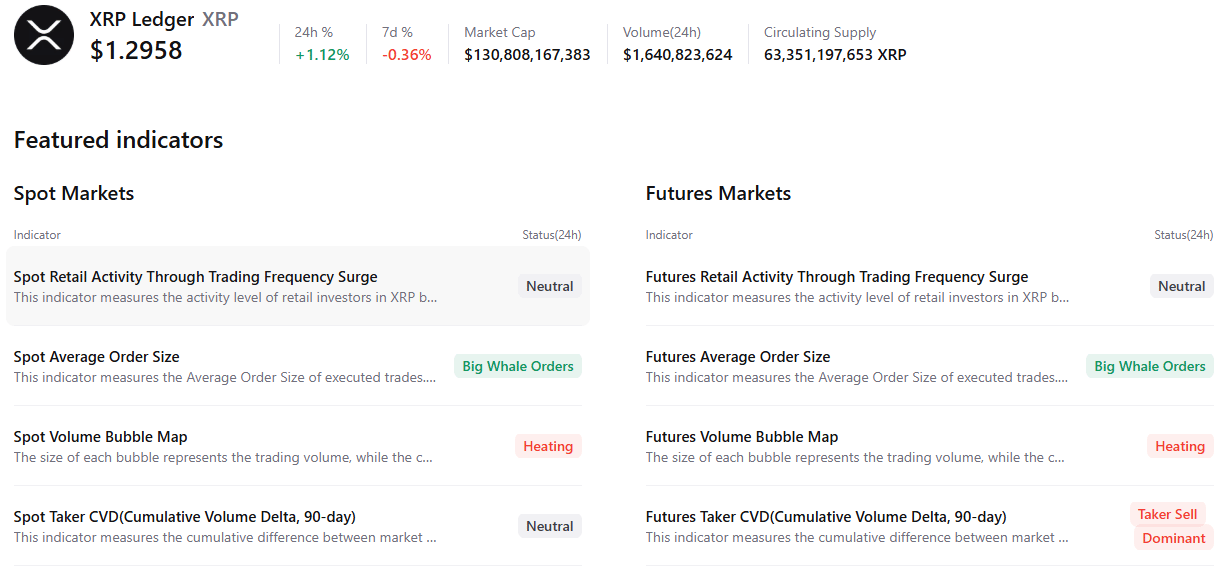This screenshot has width=1223, height=568.
Task: Click Futures Average Order Size description text
Action: point(857,378)
